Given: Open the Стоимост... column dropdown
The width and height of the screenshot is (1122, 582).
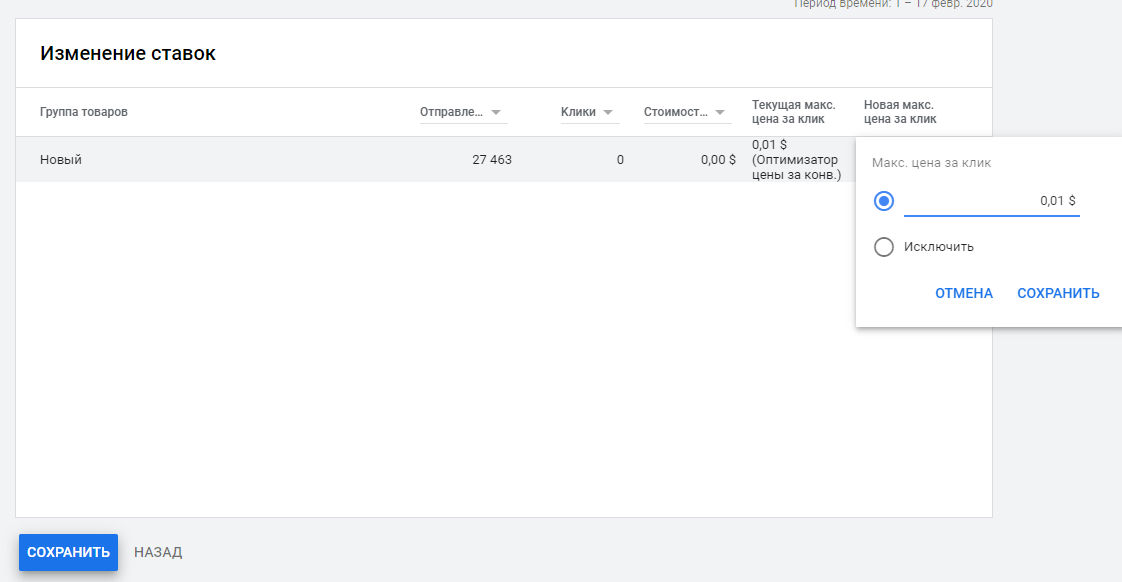Looking at the screenshot, I should tap(687, 112).
